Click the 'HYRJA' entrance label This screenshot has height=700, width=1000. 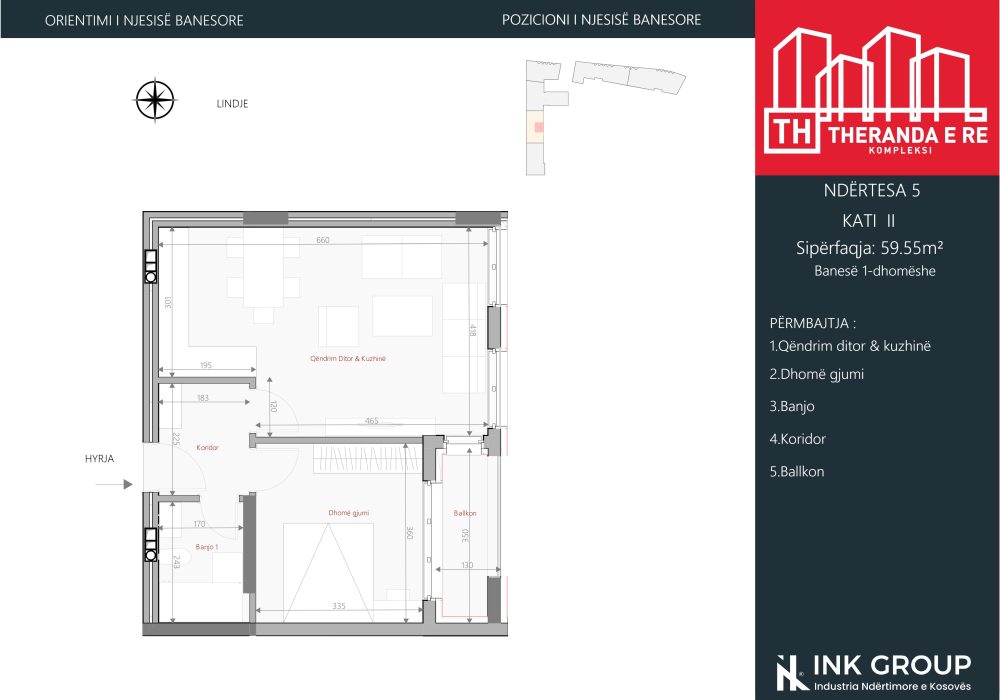99,458
